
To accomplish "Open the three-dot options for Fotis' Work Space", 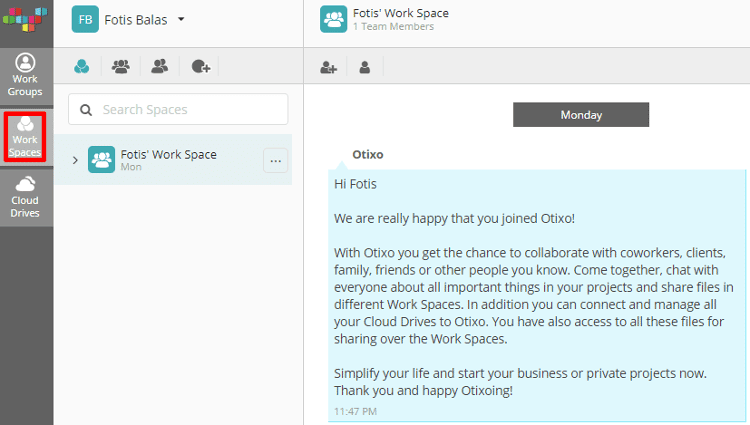I will (x=276, y=161).
